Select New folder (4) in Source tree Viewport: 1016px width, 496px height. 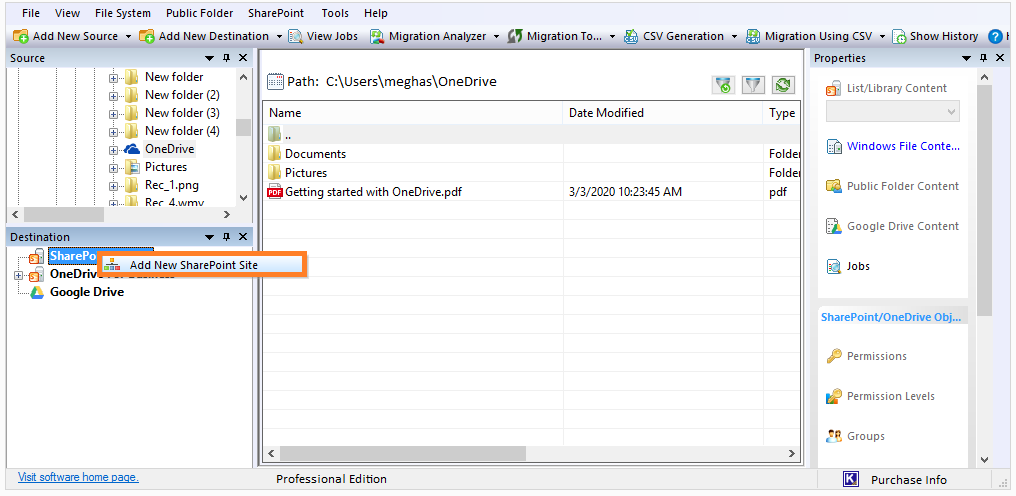coord(182,131)
